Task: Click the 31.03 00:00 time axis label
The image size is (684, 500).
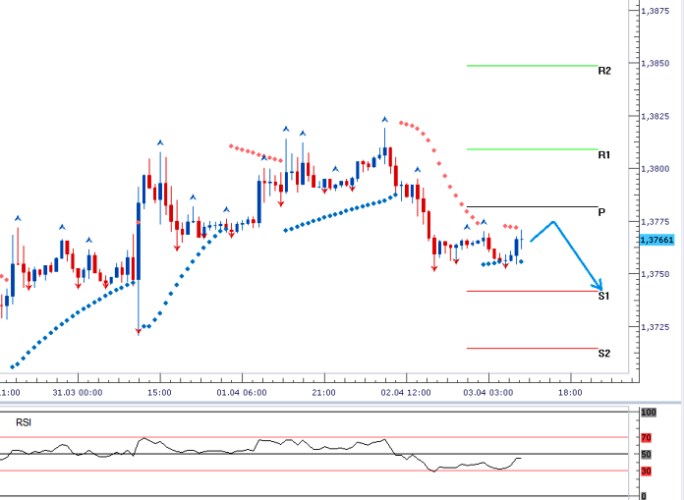Action: pyautogui.click(x=77, y=393)
